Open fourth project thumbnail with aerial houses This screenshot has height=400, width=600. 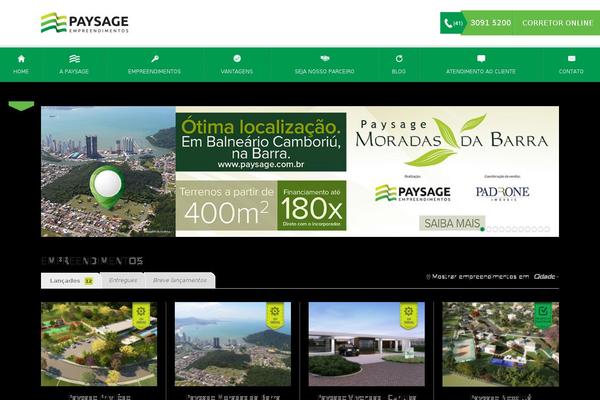[x=501, y=344]
